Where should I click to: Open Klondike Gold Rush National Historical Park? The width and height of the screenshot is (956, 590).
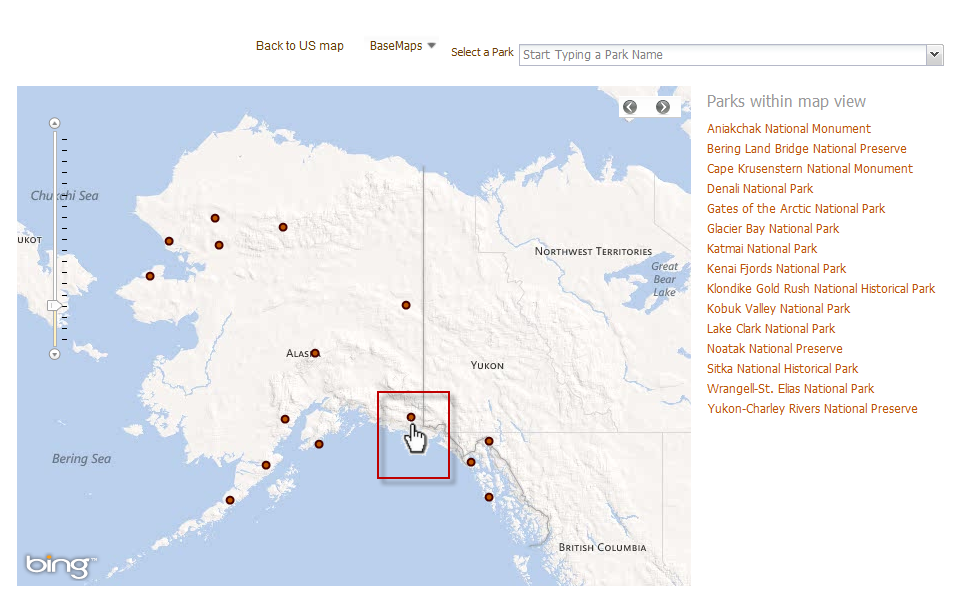click(820, 289)
